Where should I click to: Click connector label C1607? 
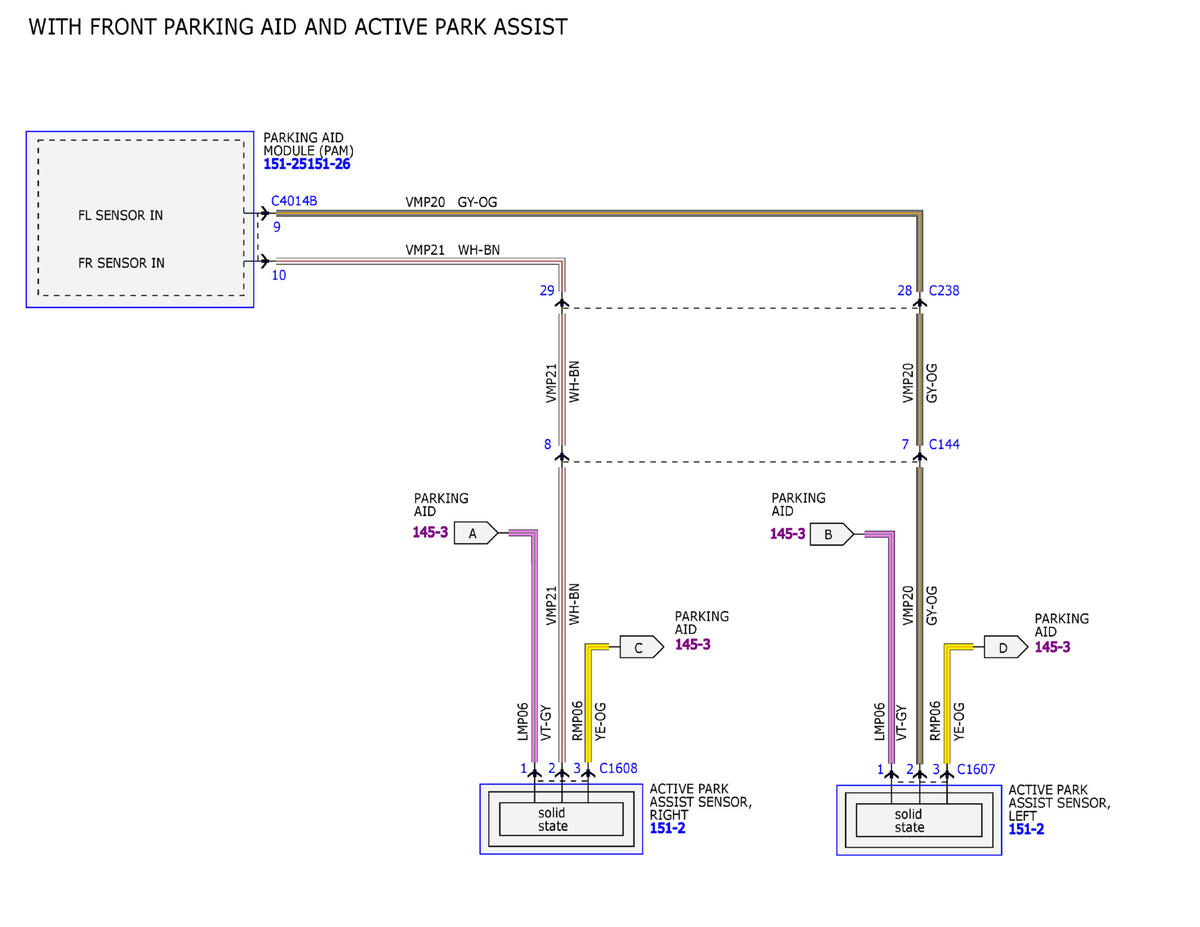click(976, 769)
